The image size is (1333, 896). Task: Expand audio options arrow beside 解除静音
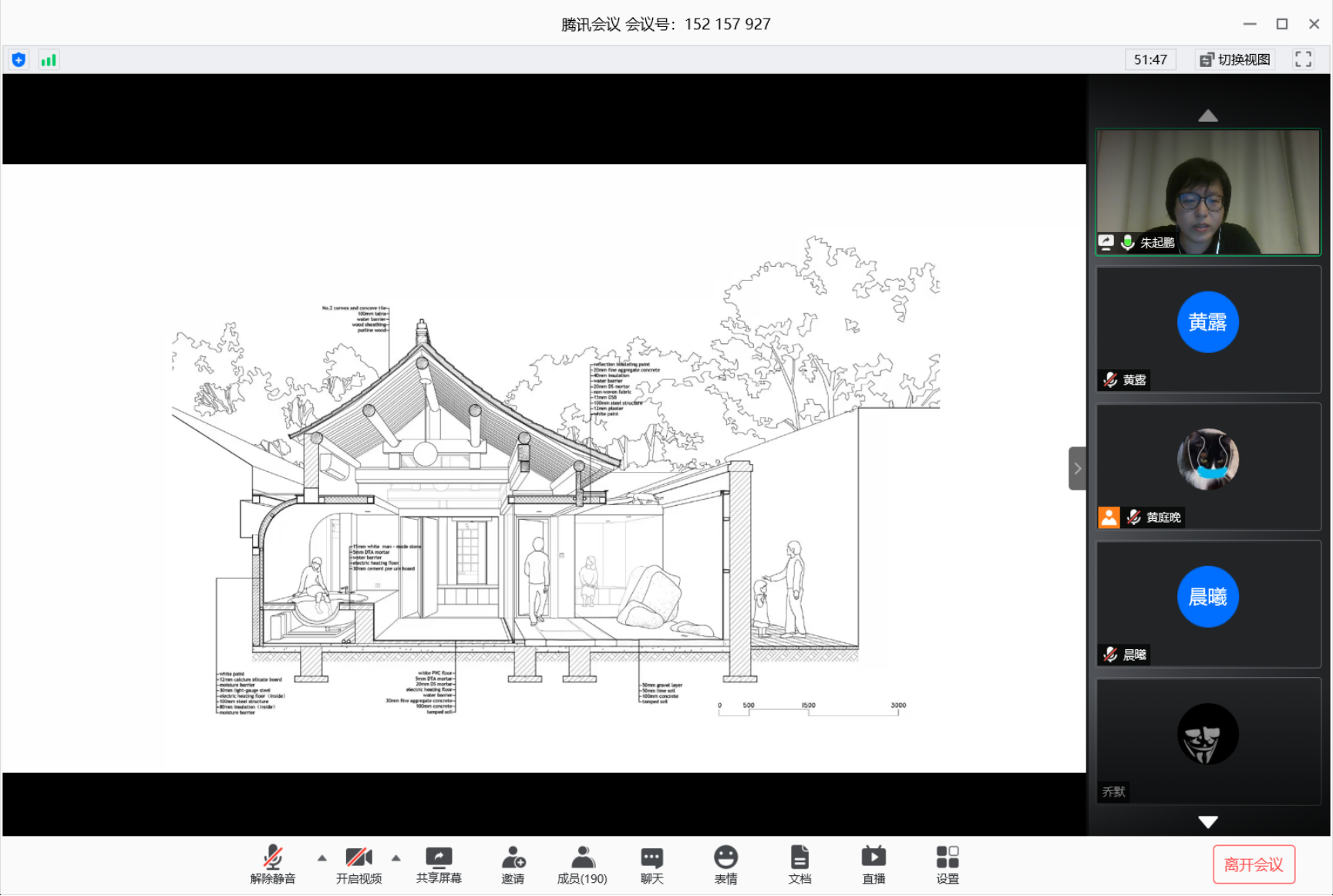pos(322,857)
